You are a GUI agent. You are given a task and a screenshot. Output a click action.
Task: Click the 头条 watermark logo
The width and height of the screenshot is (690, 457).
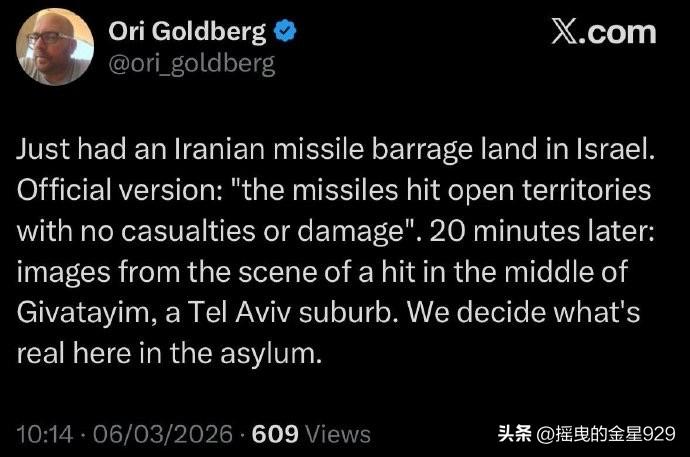pyautogui.click(x=514, y=436)
